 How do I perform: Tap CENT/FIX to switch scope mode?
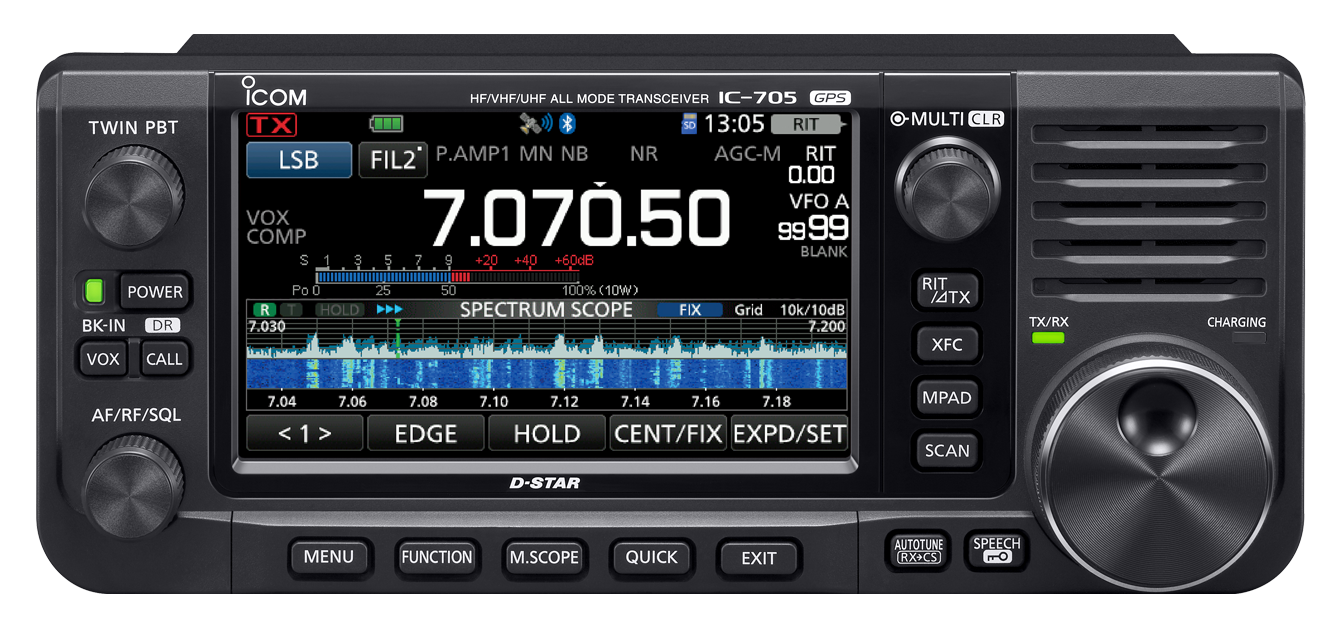click(668, 433)
